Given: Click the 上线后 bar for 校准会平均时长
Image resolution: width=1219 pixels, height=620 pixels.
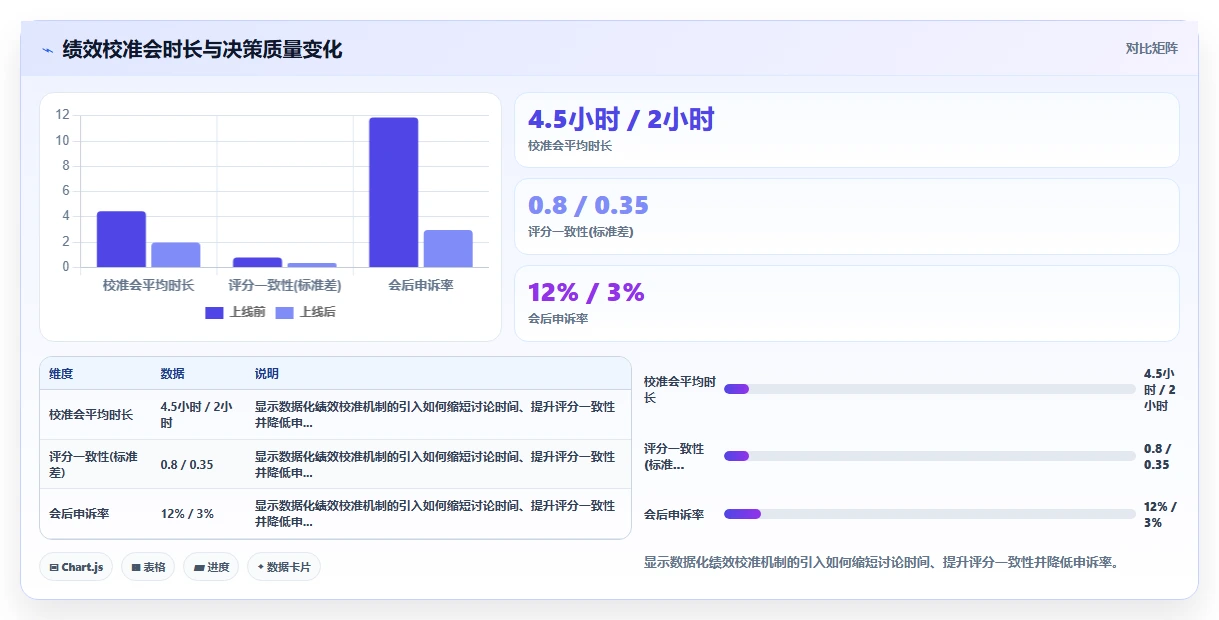Looking at the screenshot, I should (176, 255).
